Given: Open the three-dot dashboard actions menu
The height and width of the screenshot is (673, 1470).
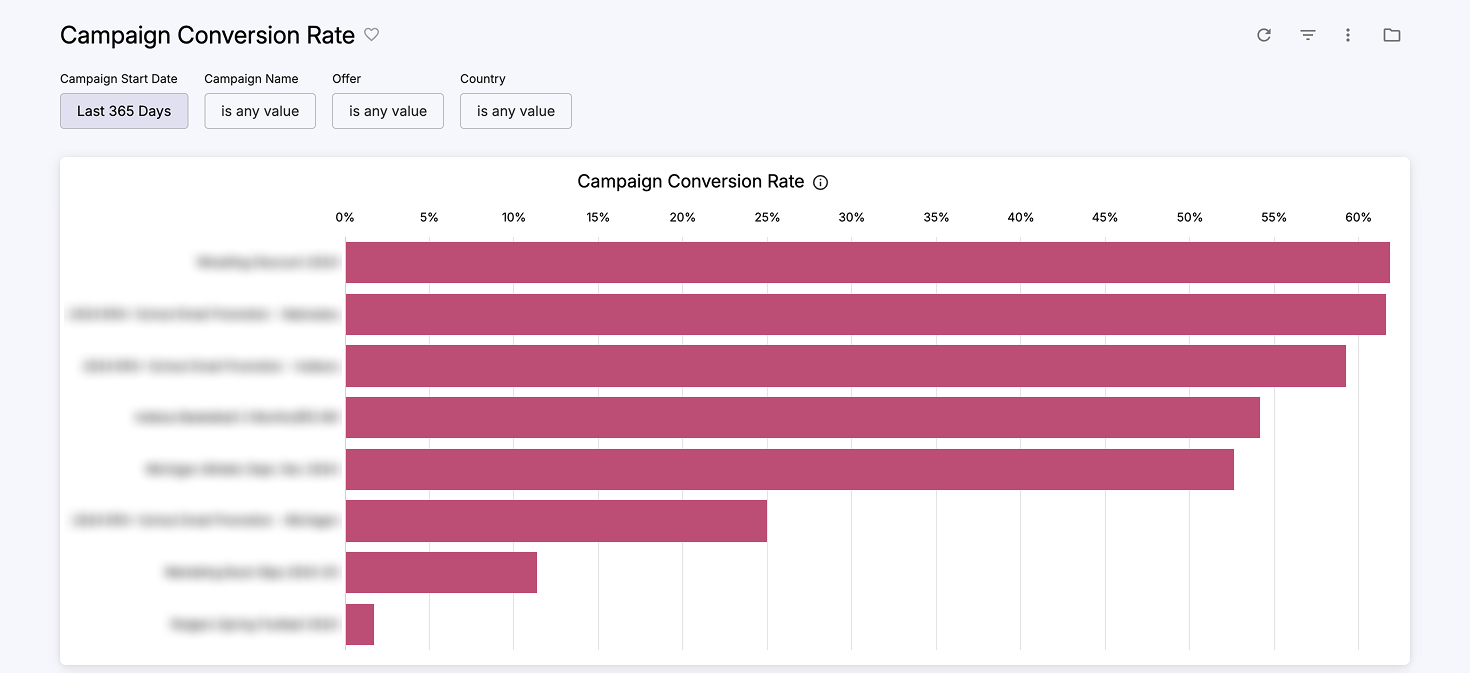Looking at the screenshot, I should click(1348, 35).
